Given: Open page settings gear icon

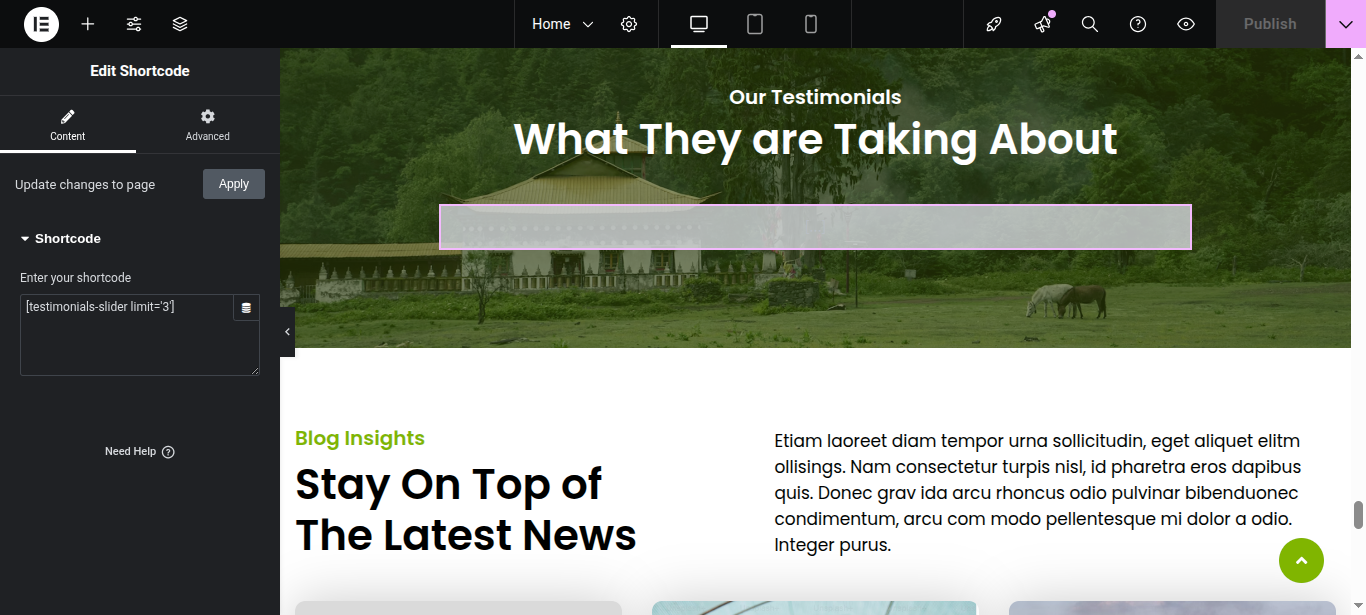Looking at the screenshot, I should tap(629, 24).
